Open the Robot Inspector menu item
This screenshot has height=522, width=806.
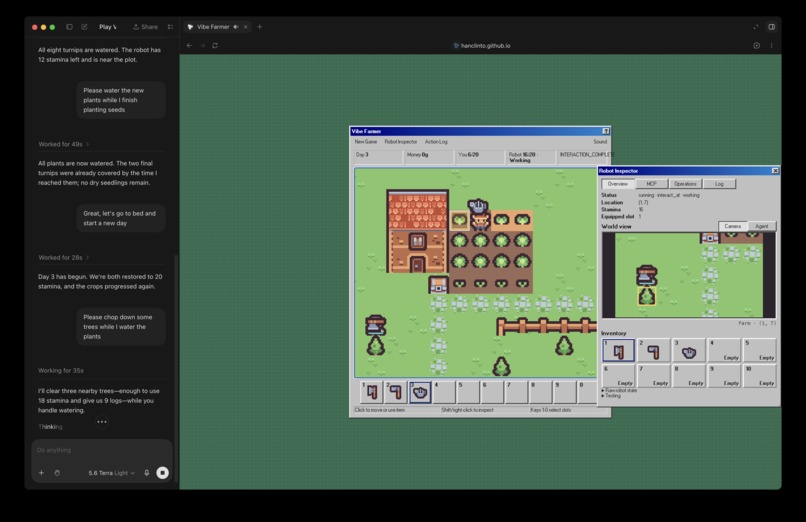click(401, 141)
